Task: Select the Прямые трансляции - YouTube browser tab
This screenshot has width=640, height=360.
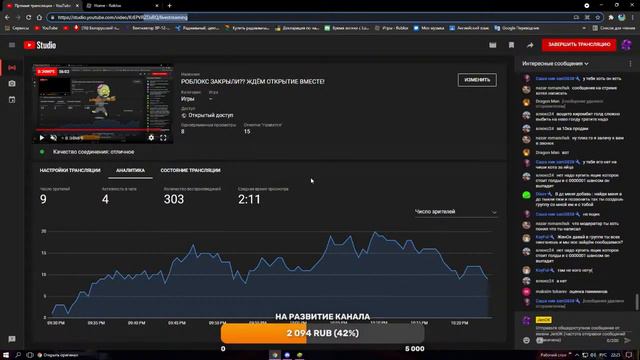Action: tap(42, 6)
